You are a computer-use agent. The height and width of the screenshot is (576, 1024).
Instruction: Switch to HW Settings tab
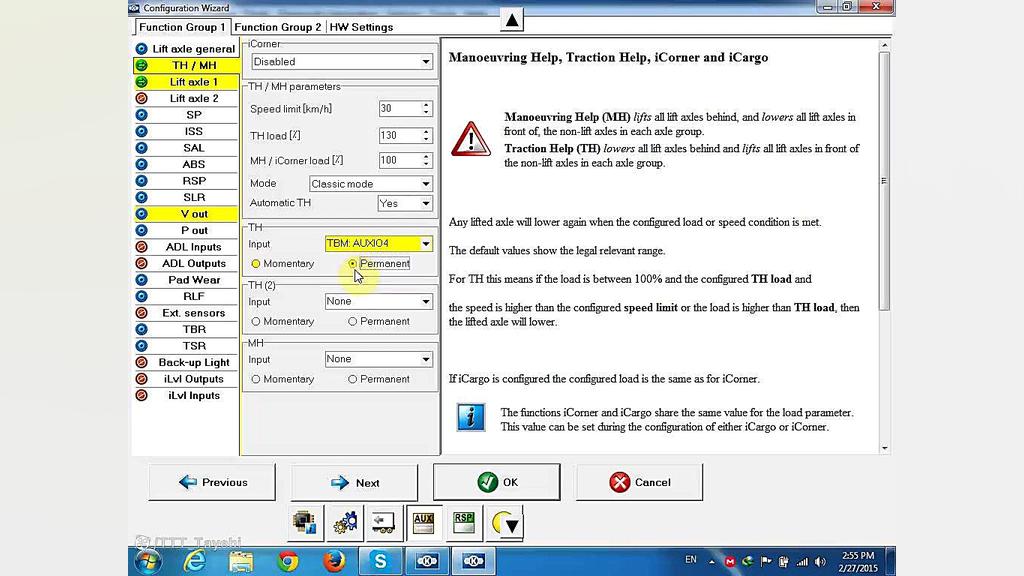point(361,27)
